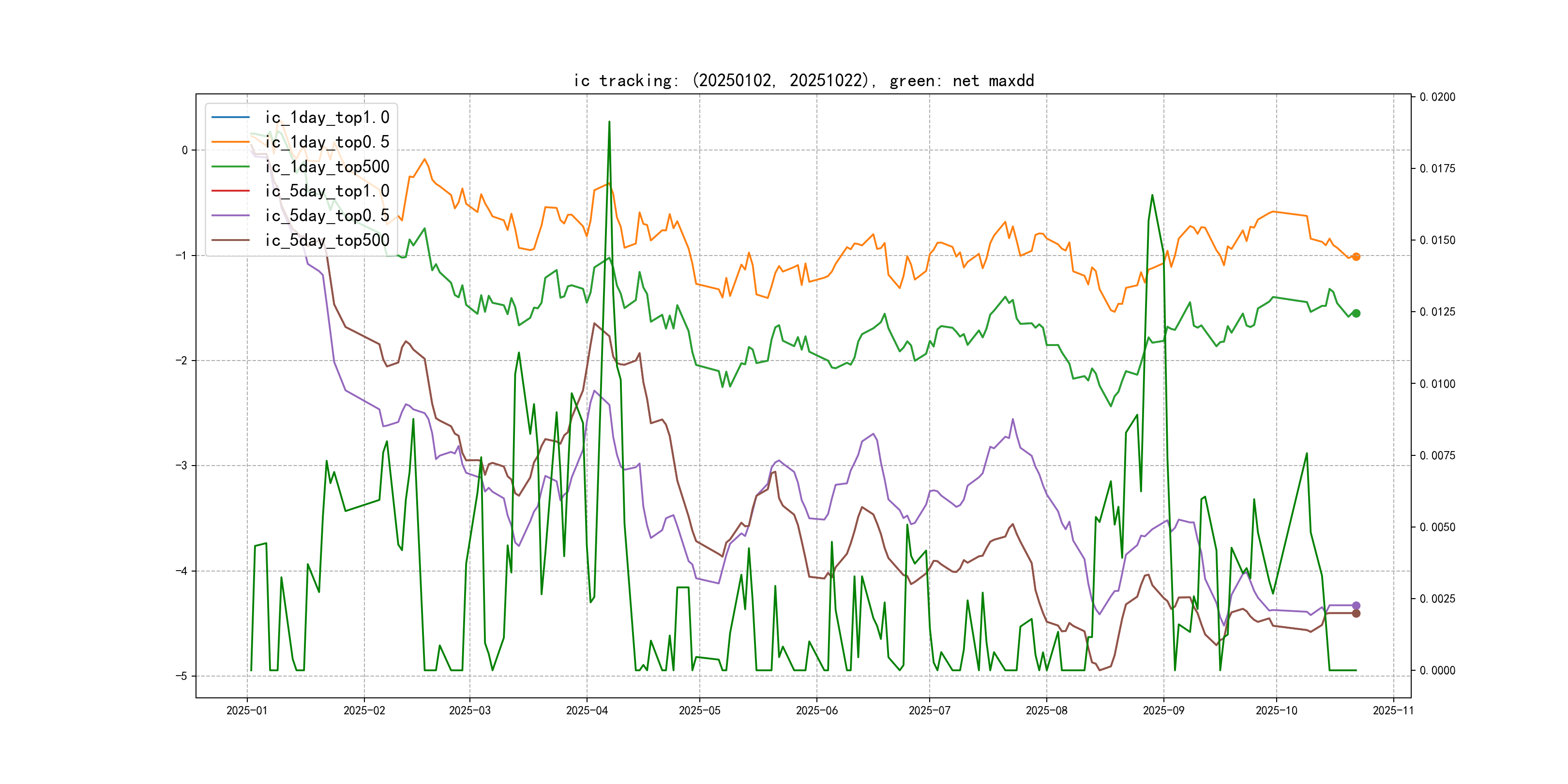Image resolution: width=1568 pixels, height=784 pixels.
Task: Click the tallest dark green peak near 2025-04
Action: (x=609, y=122)
